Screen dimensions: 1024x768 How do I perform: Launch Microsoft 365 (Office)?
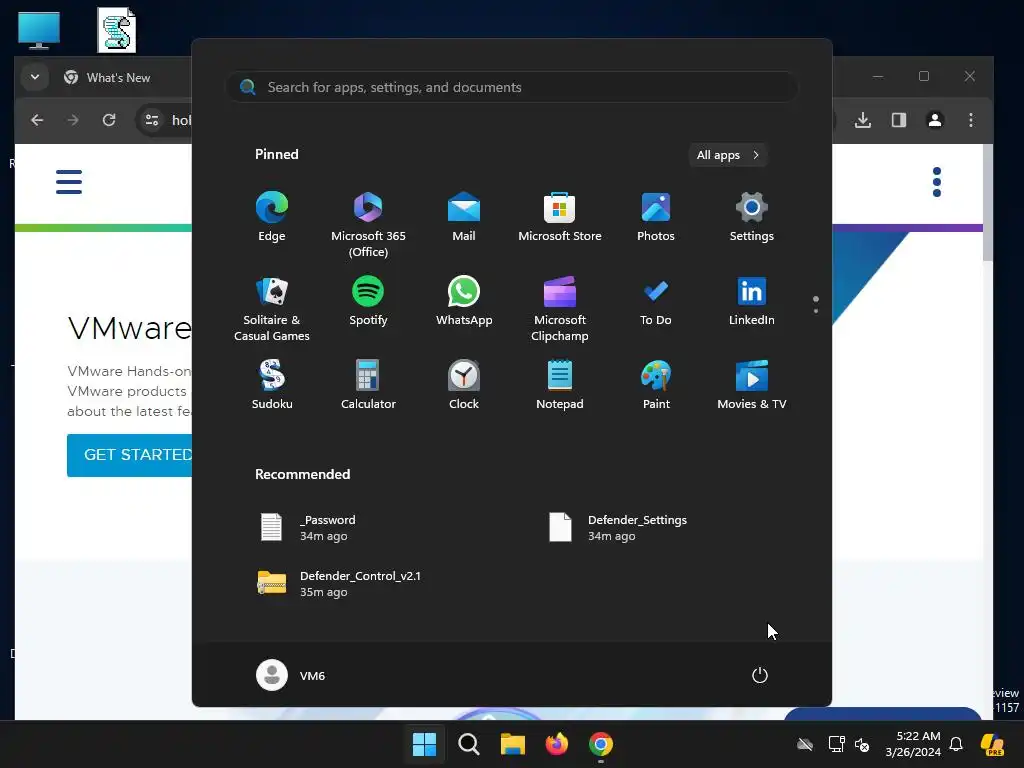click(x=368, y=224)
